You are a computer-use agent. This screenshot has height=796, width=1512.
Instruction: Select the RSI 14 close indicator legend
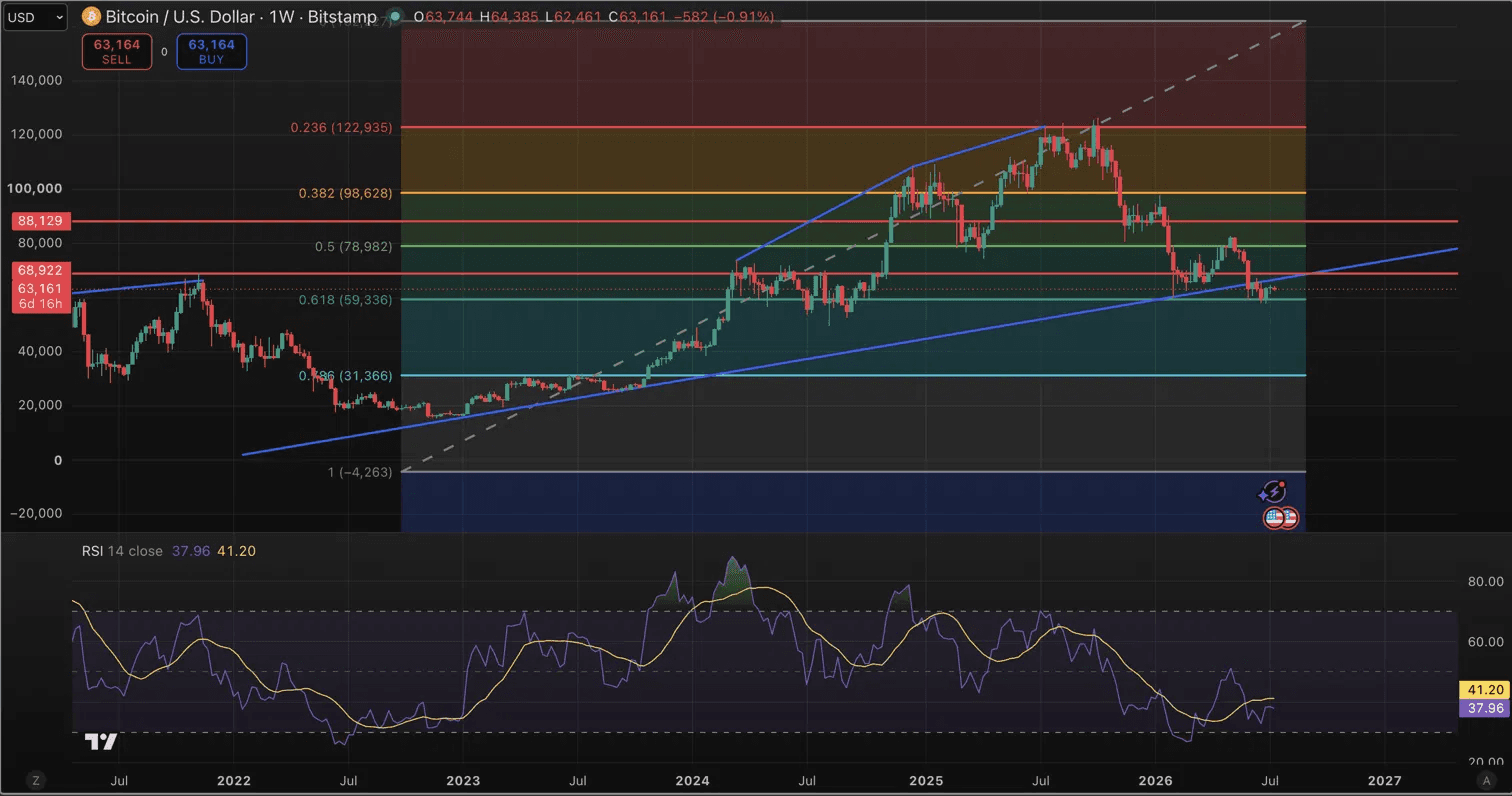click(122, 551)
